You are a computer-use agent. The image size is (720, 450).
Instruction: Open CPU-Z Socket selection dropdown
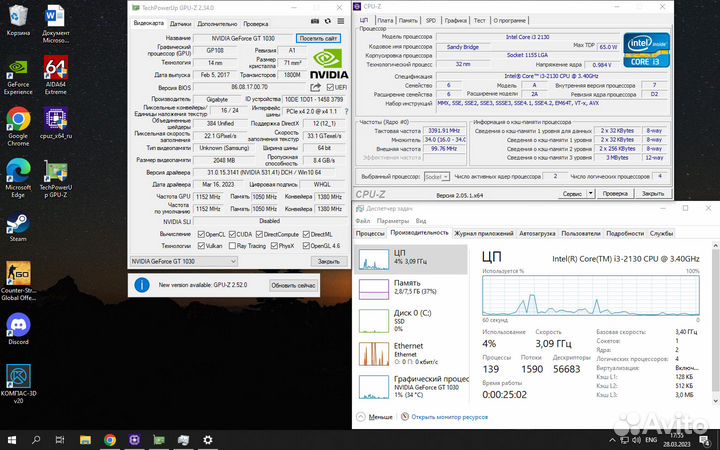(436, 176)
